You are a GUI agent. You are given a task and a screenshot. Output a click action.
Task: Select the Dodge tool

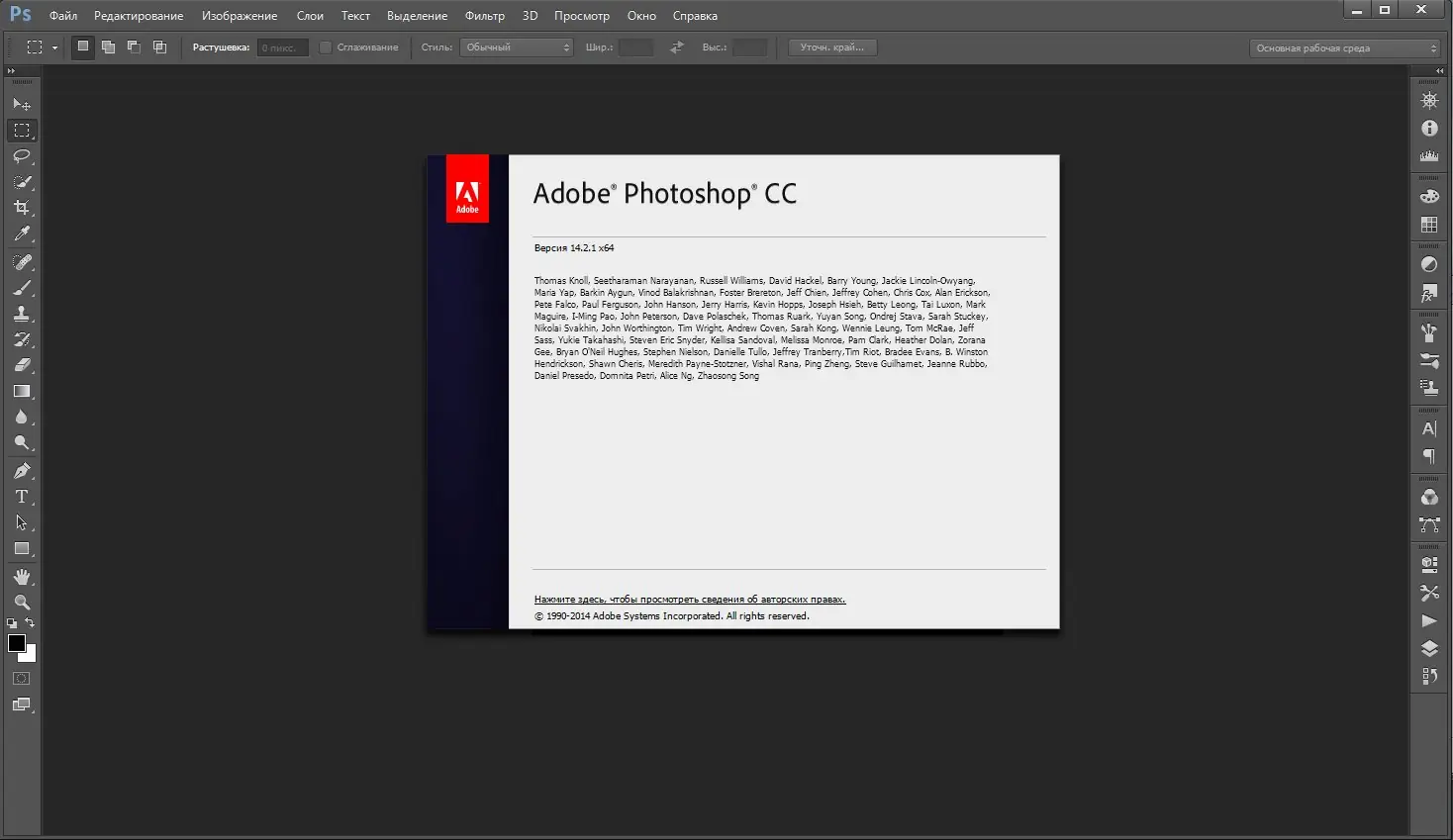22,442
